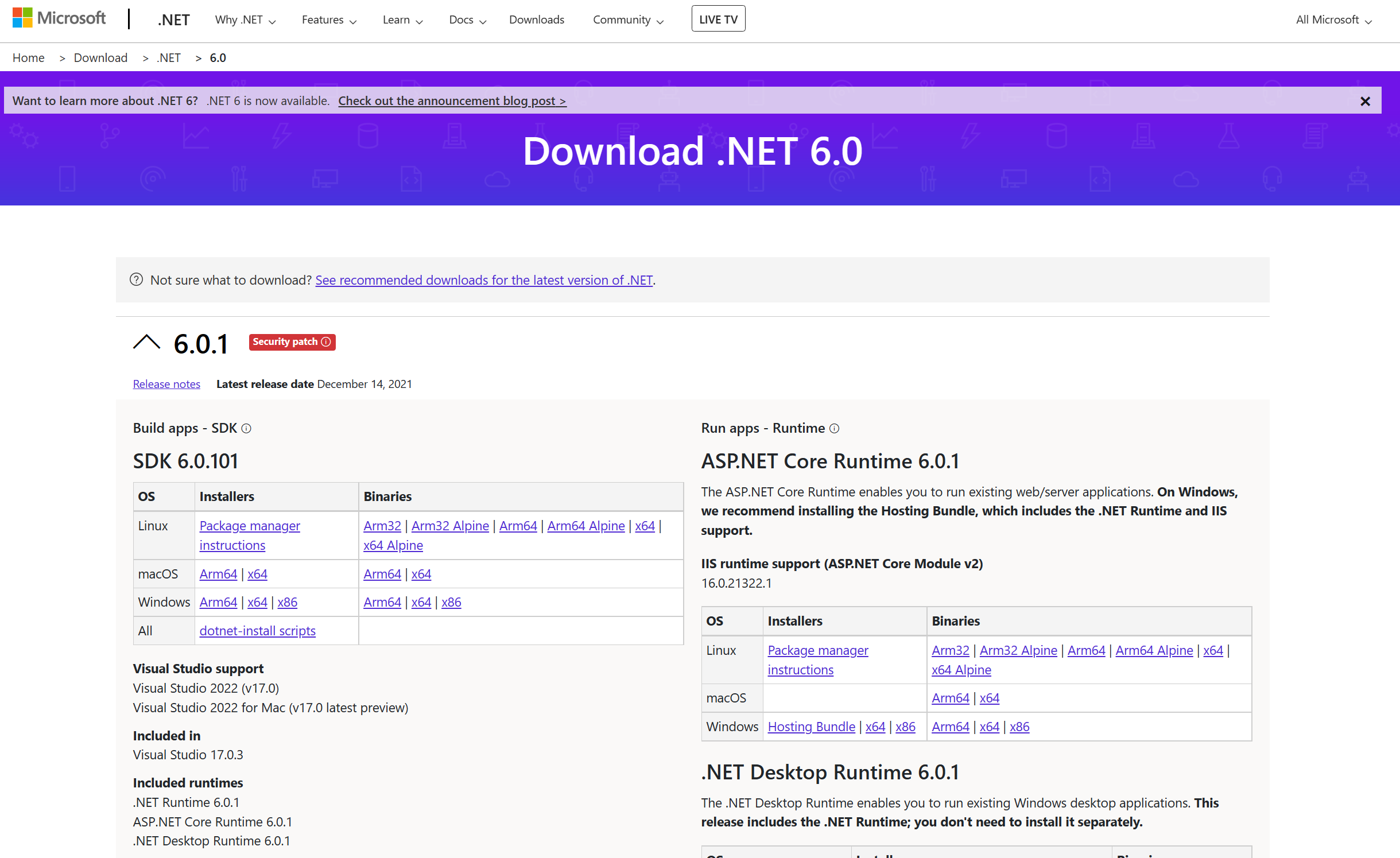Expand the Why .NET dropdown
1400x858 pixels.
(245, 20)
